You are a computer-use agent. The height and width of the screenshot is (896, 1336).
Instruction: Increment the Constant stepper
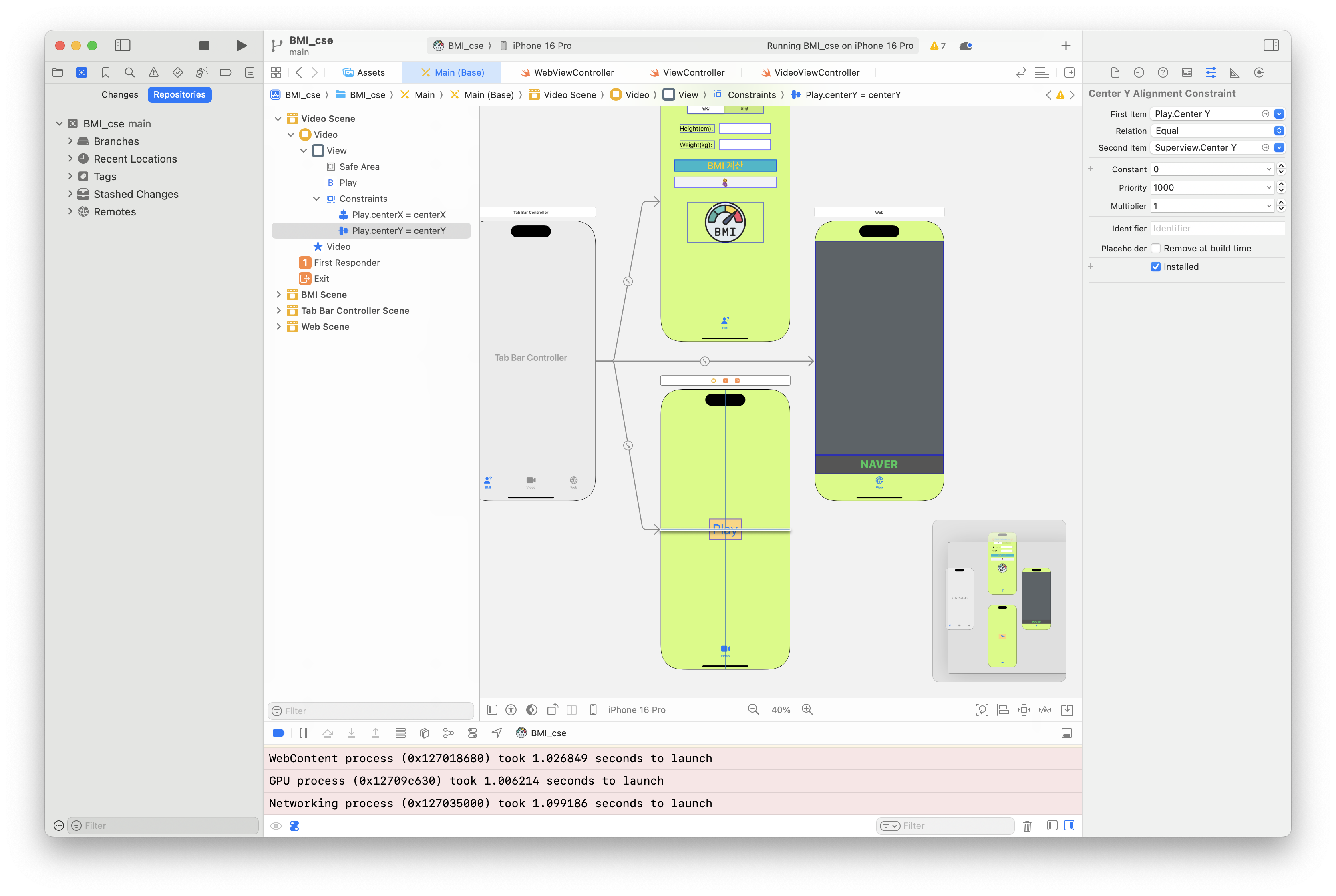pos(1281,166)
